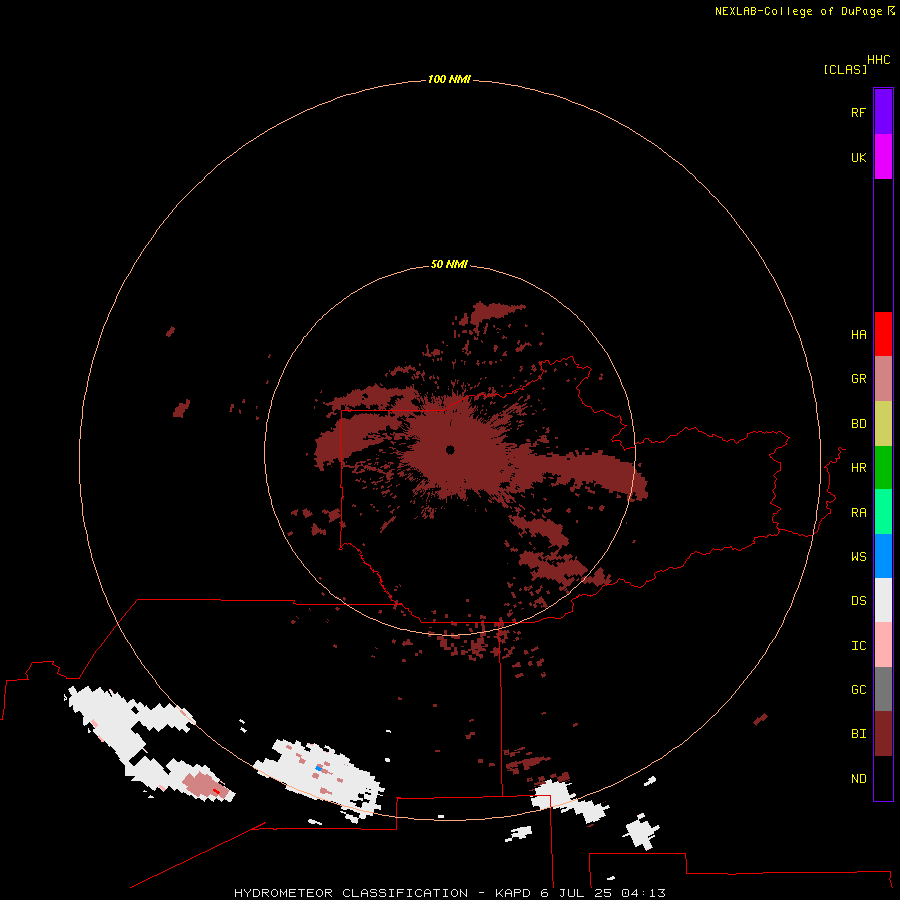The height and width of the screenshot is (900, 900).
Task: Click the ND legend label
Action: (x=858, y=778)
